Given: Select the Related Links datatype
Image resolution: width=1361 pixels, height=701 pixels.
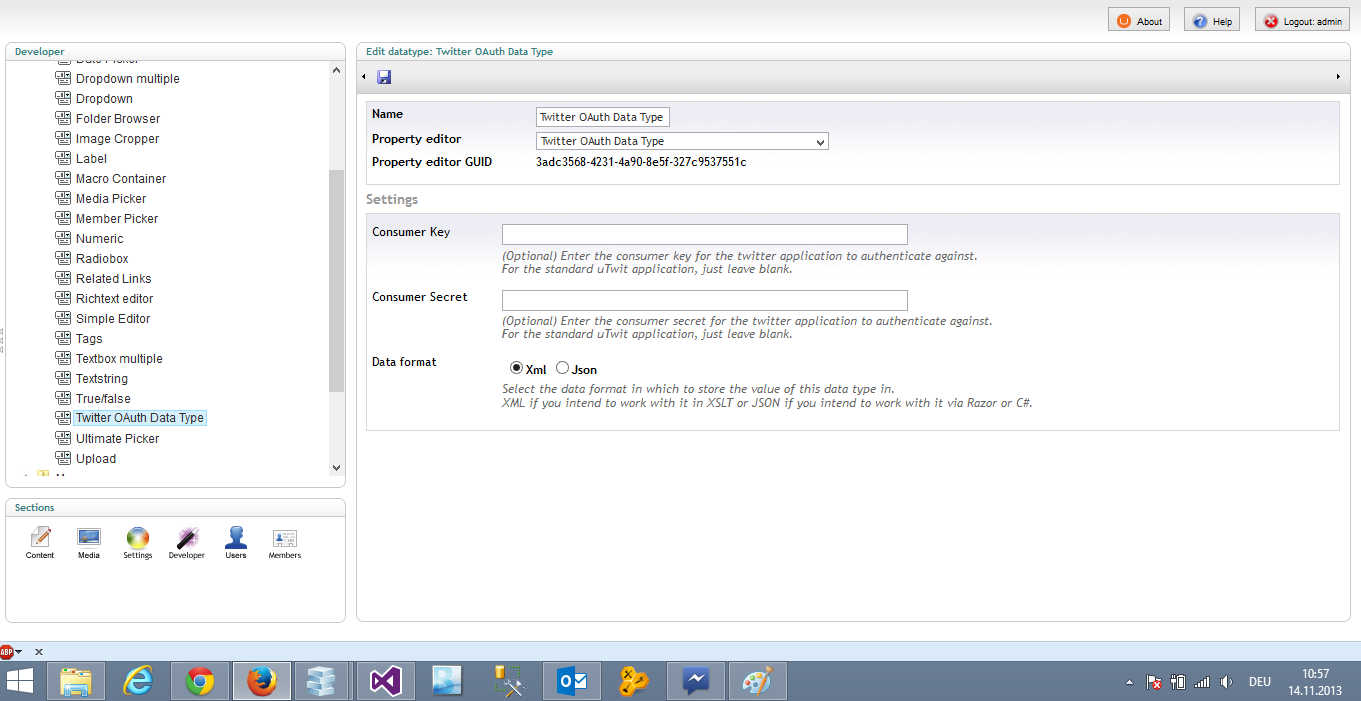Looking at the screenshot, I should click(114, 278).
